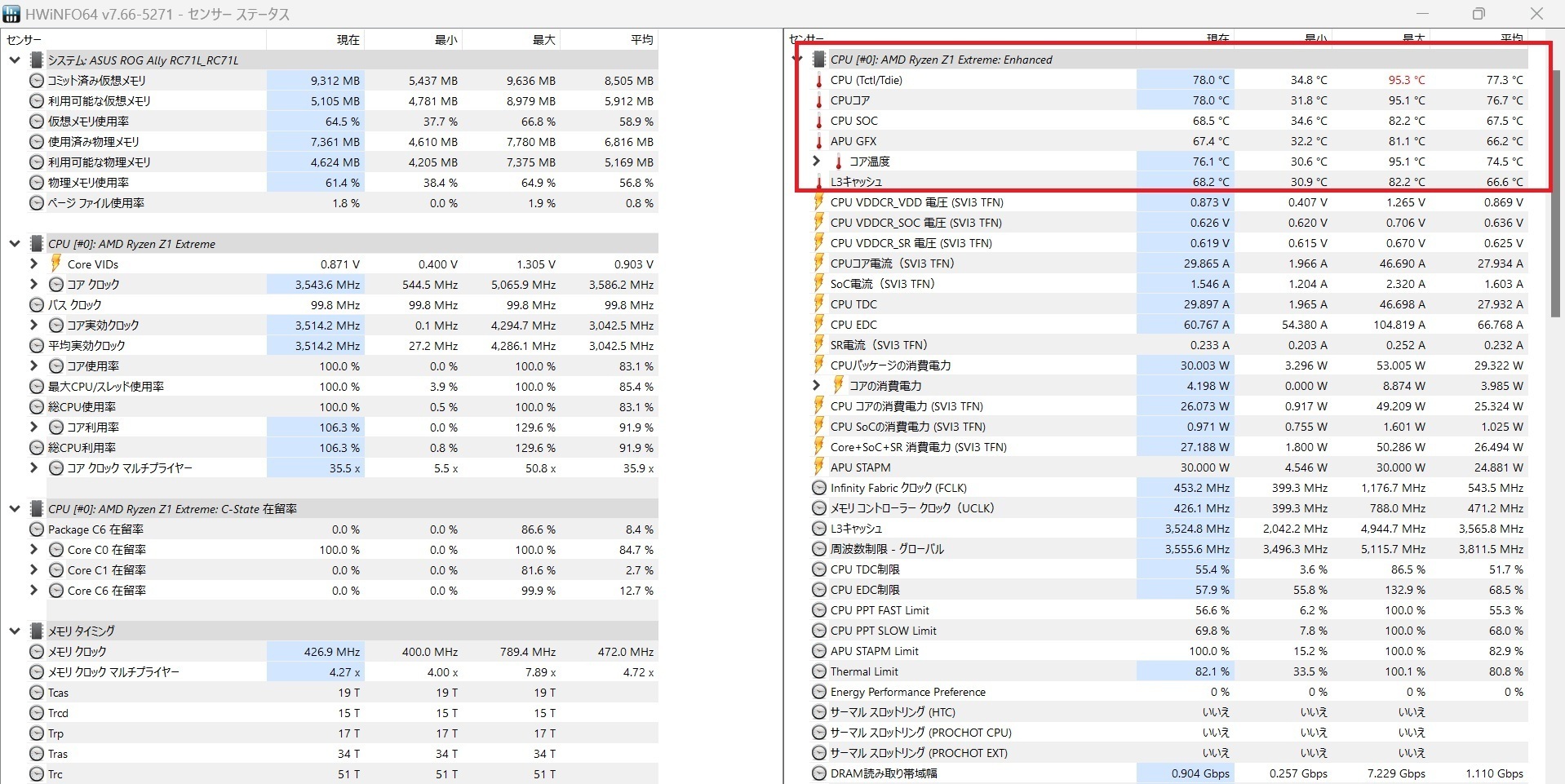Click the 30.003 W current package power value
The width and height of the screenshot is (1565, 784).
pyautogui.click(x=1204, y=365)
